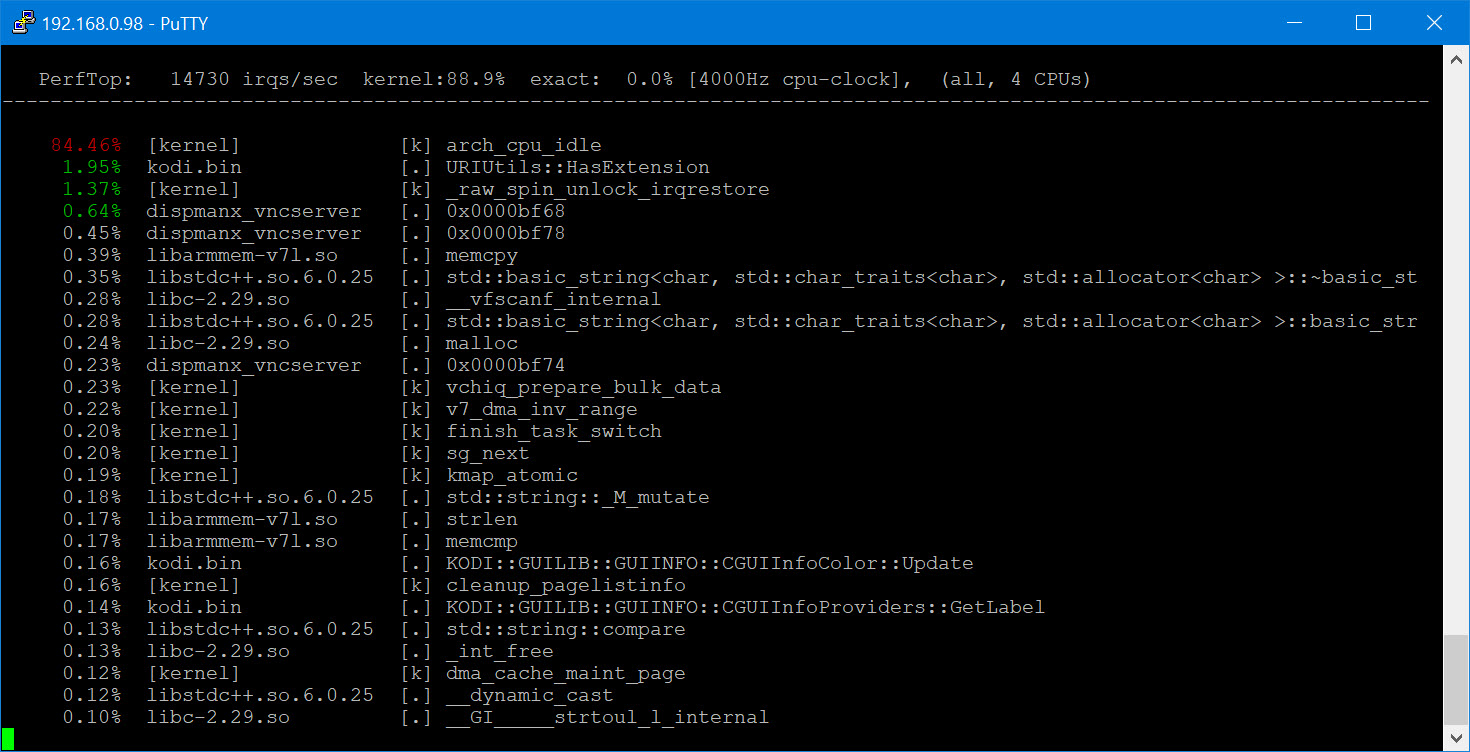Click the red 84.46% overhead value

[x=86, y=145]
